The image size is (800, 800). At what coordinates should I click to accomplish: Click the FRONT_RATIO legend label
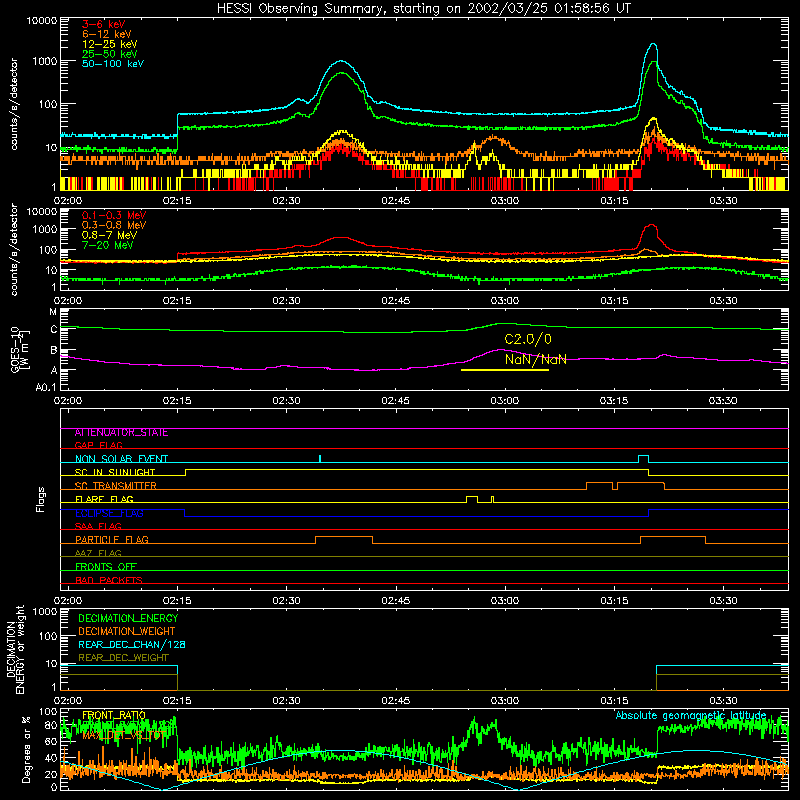tap(114, 715)
